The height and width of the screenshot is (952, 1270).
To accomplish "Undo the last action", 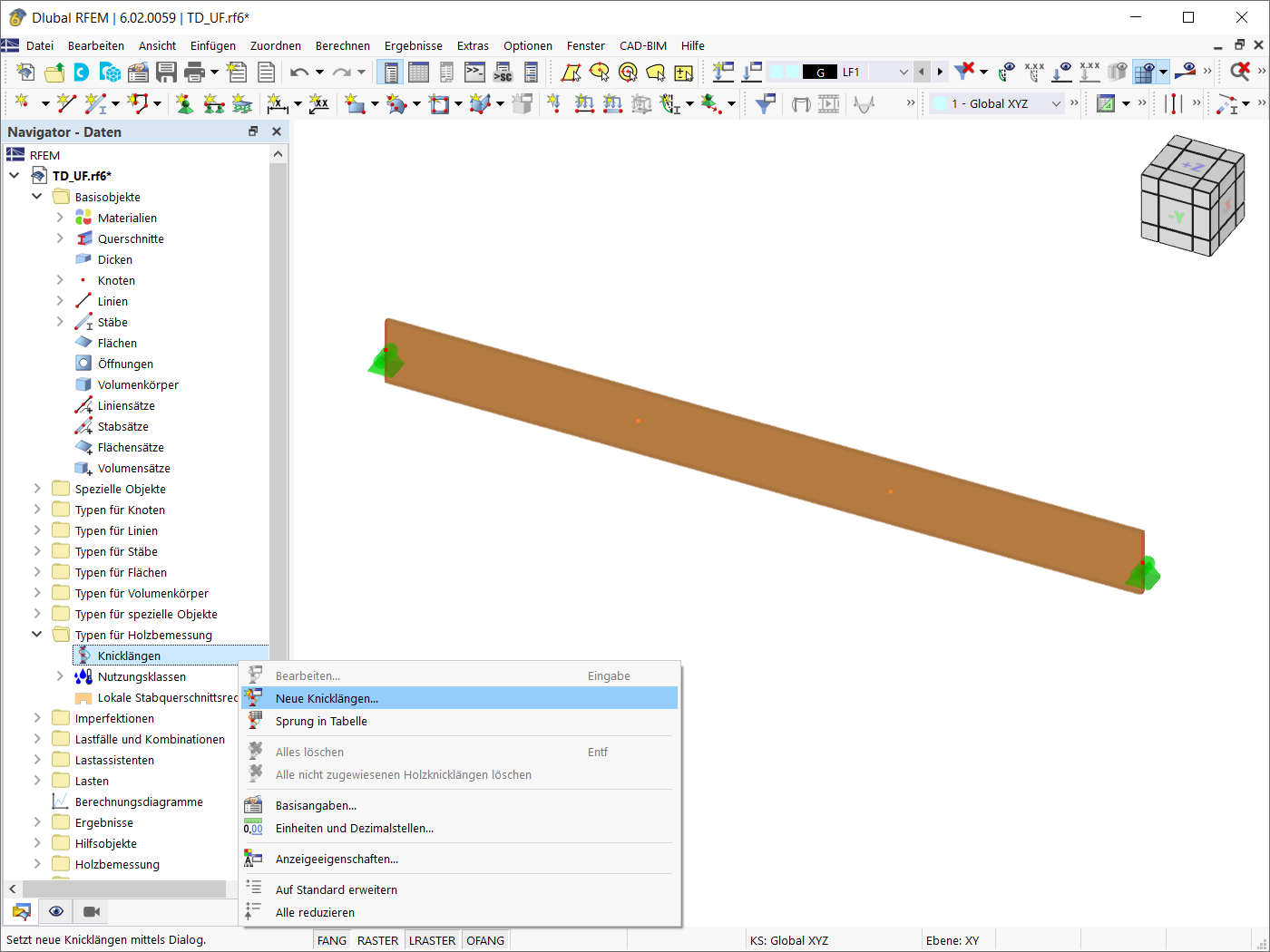I will 299,72.
